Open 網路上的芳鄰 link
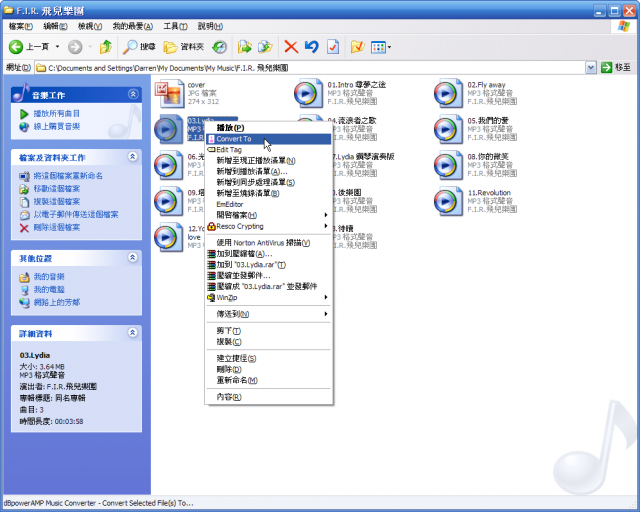Image resolution: width=640 pixels, height=512 pixels. coord(57,303)
